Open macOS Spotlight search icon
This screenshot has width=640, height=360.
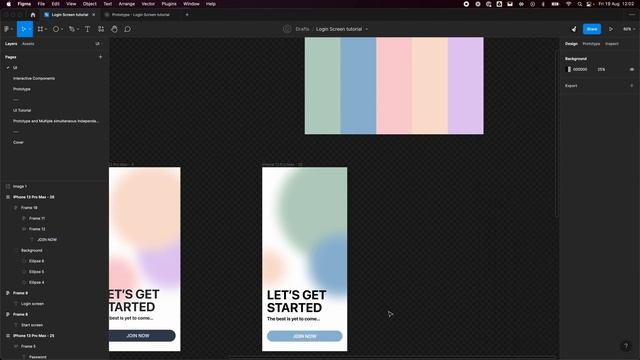point(580,4)
